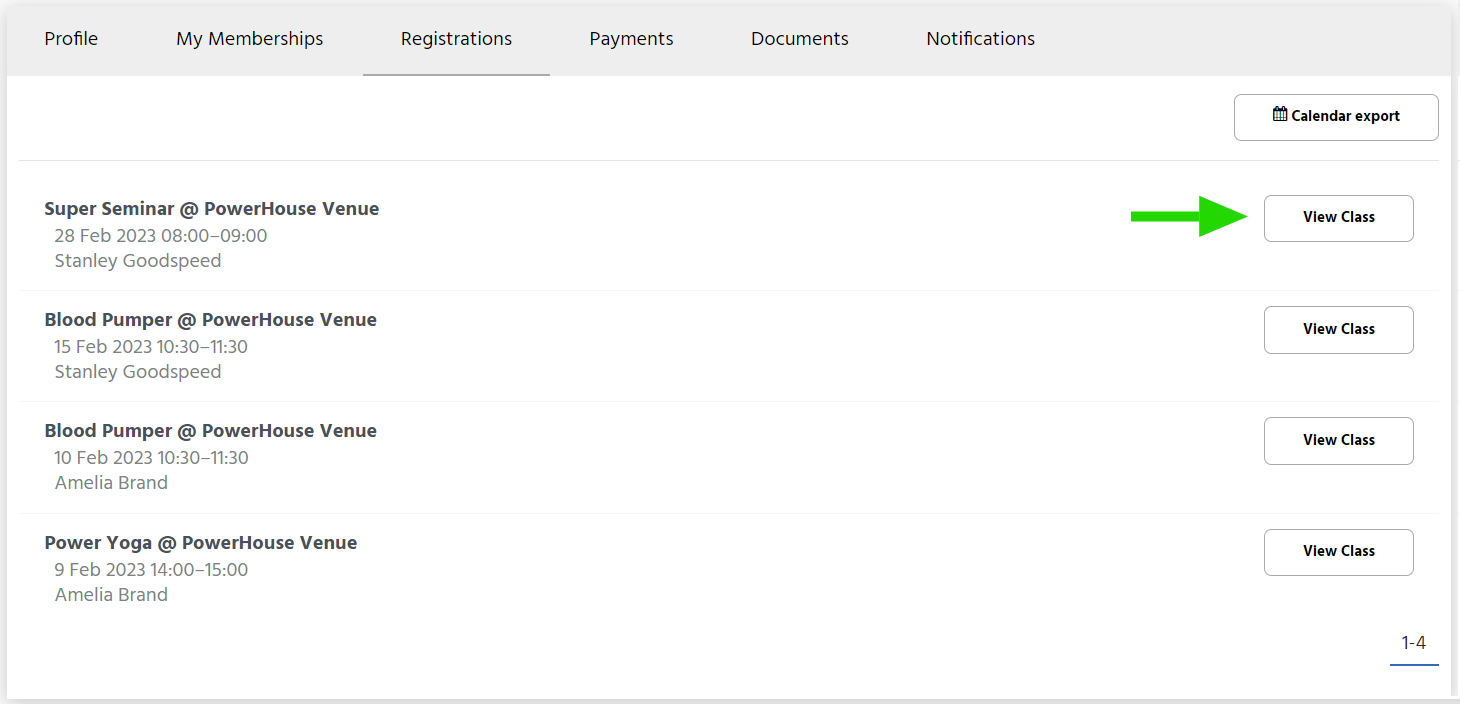Click Blood Pumper title with Amelia Brand

coord(211,431)
